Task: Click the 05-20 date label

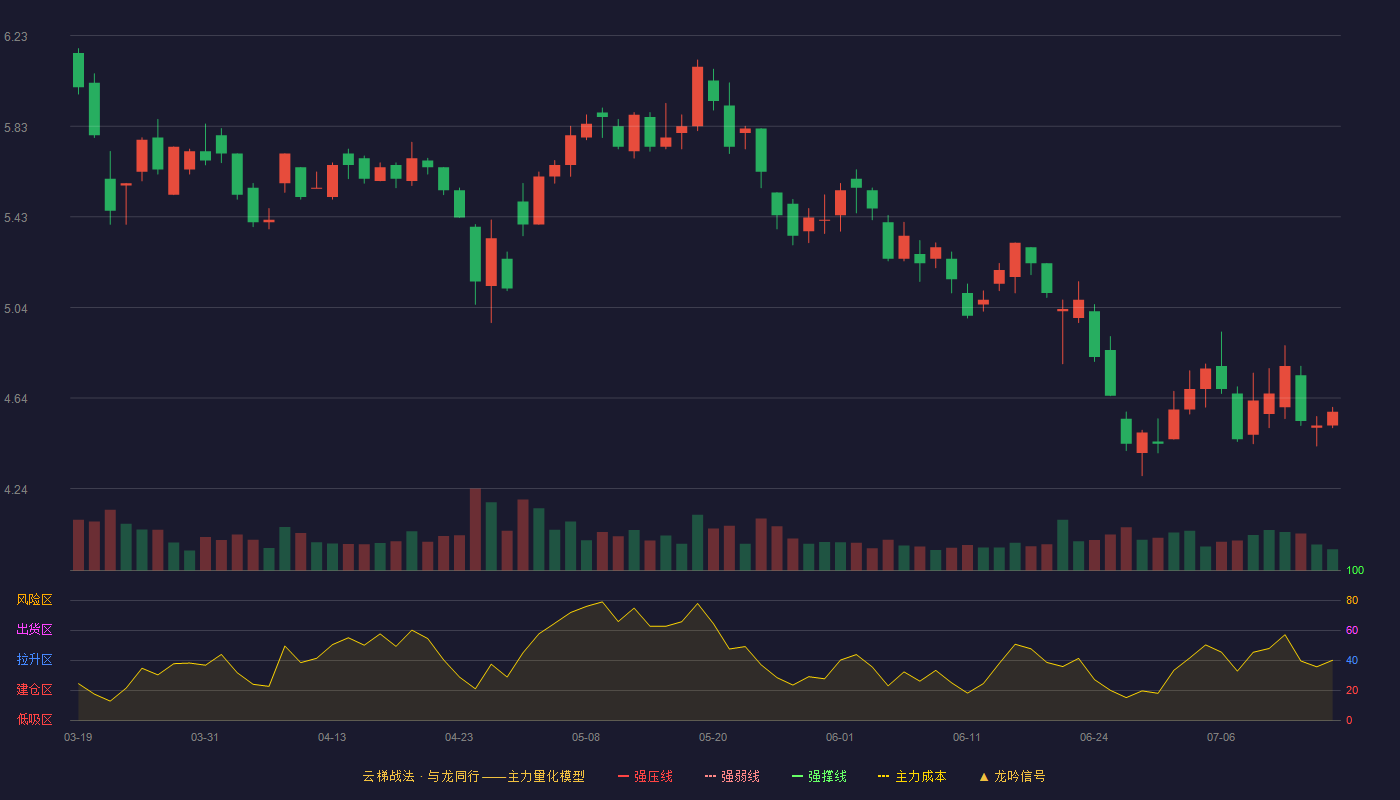Action: [713, 737]
